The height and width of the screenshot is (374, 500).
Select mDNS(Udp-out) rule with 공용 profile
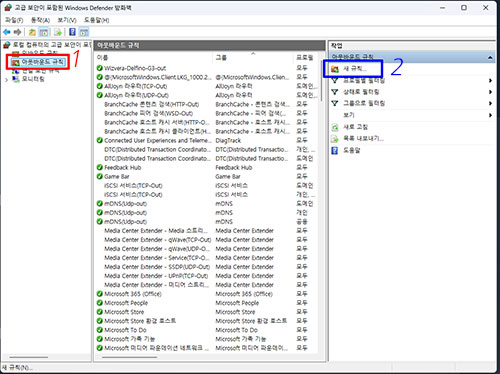[207, 221]
